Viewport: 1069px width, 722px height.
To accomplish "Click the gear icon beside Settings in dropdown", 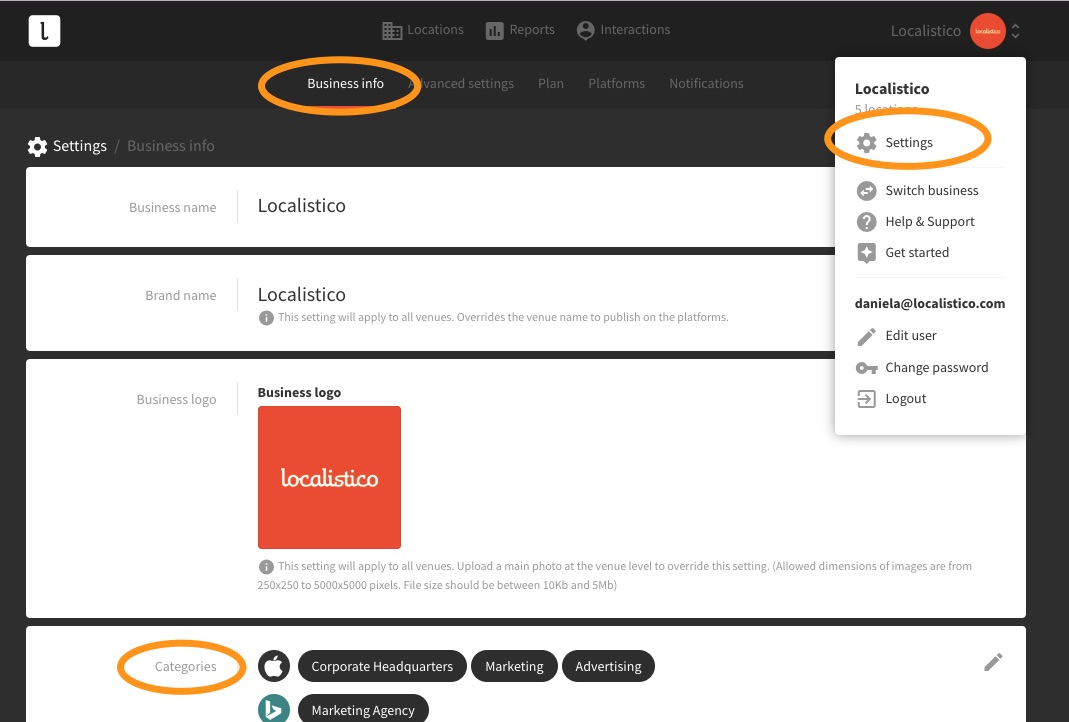I will click(x=867, y=142).
